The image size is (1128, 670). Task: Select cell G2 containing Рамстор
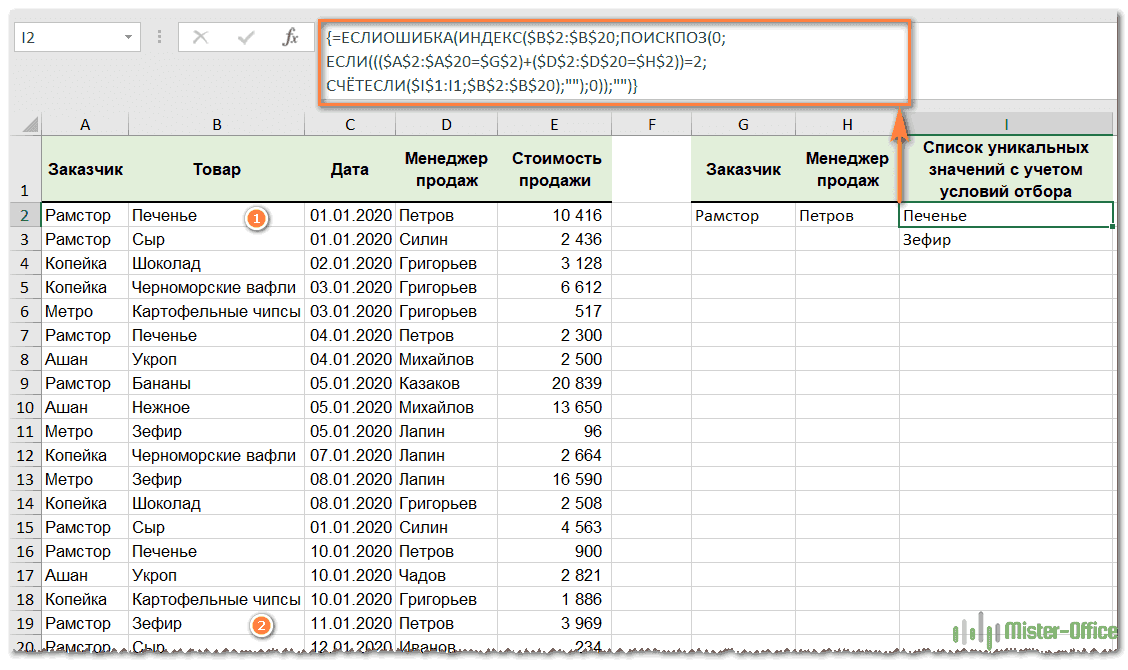pos(743,216)
